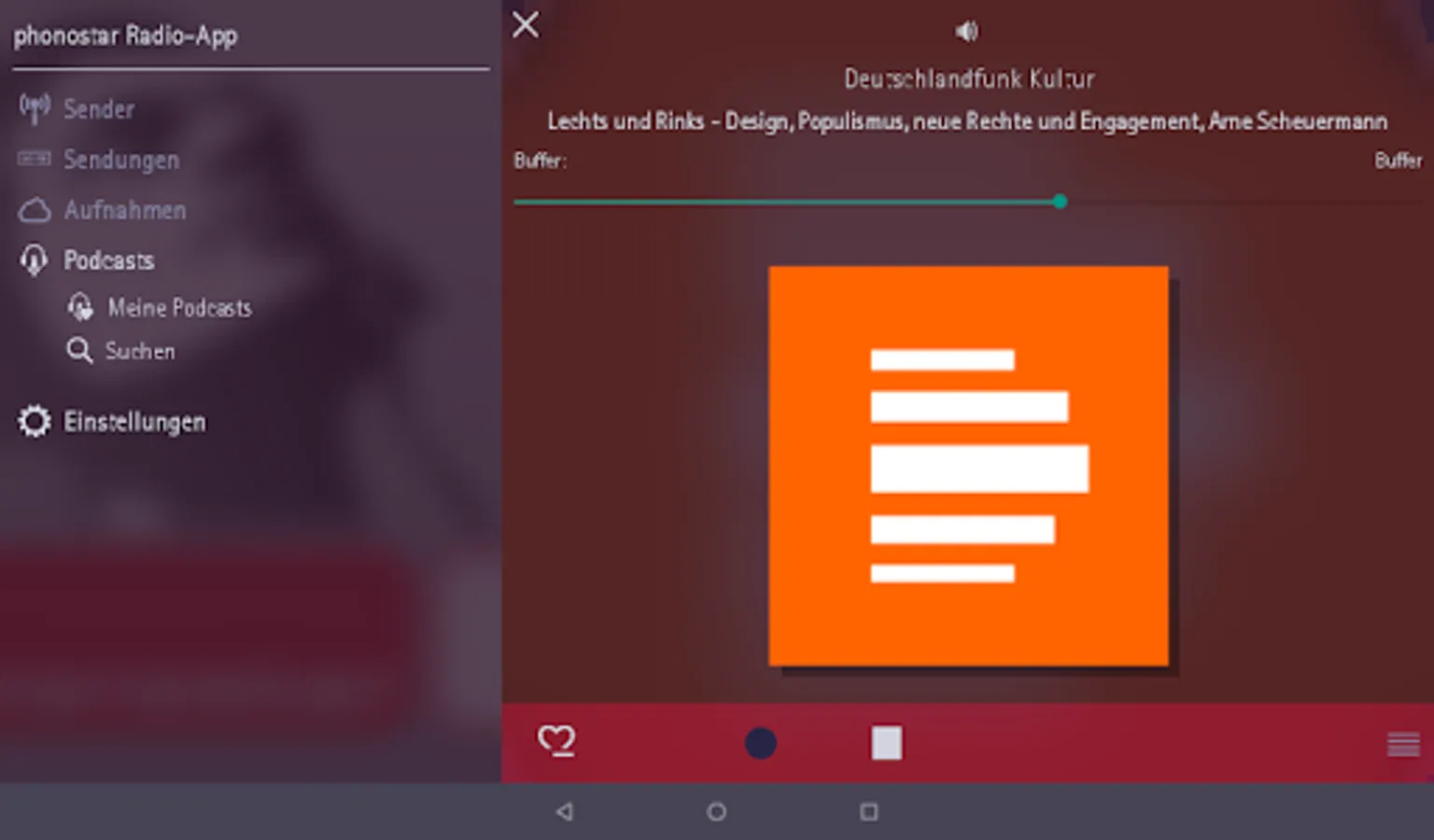Click the buffer progress slider handle
This screenshot has height=840, width=1434.
(1060, 202)
